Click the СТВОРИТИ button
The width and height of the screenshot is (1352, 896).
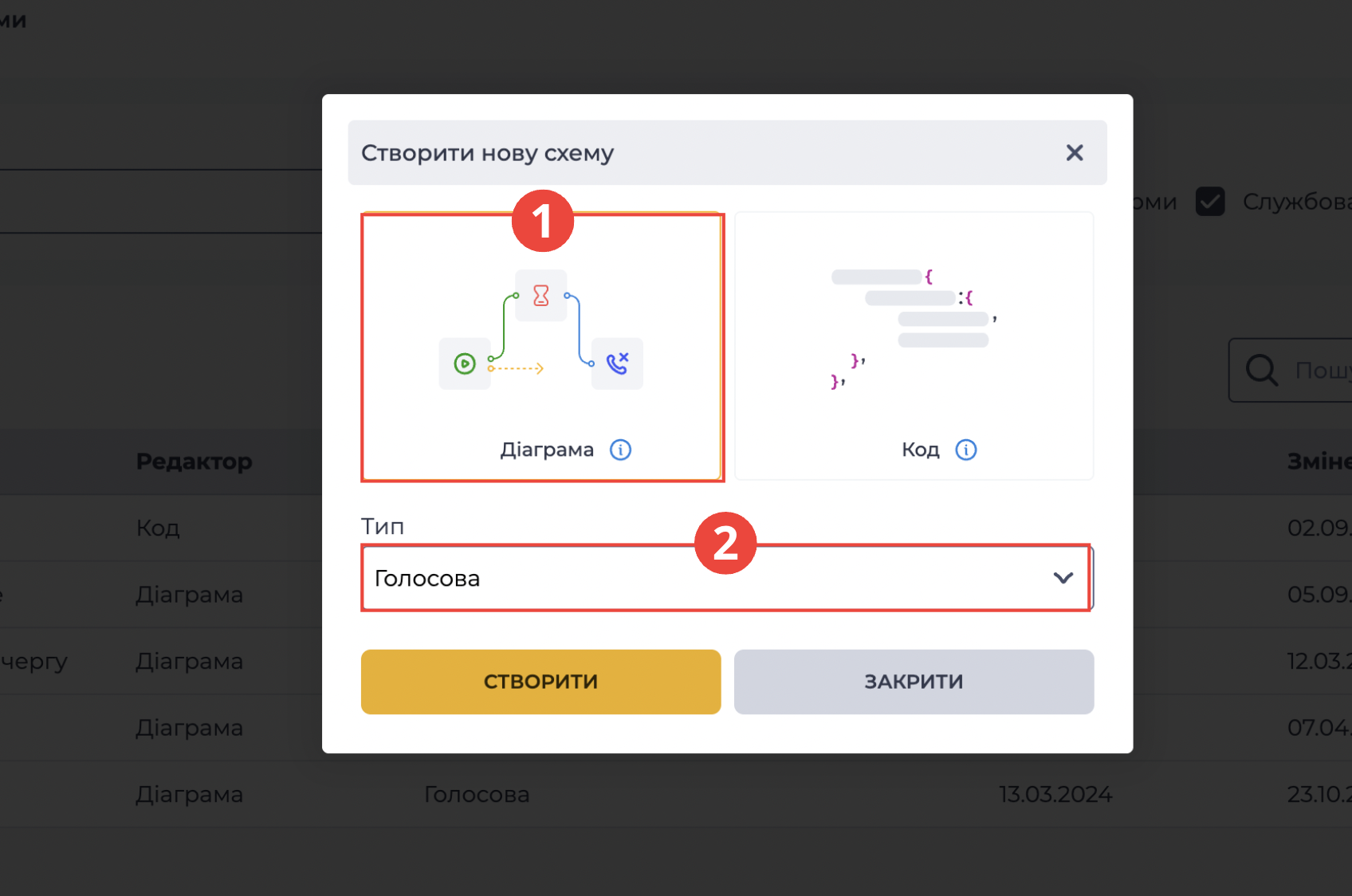coord(540,682)
